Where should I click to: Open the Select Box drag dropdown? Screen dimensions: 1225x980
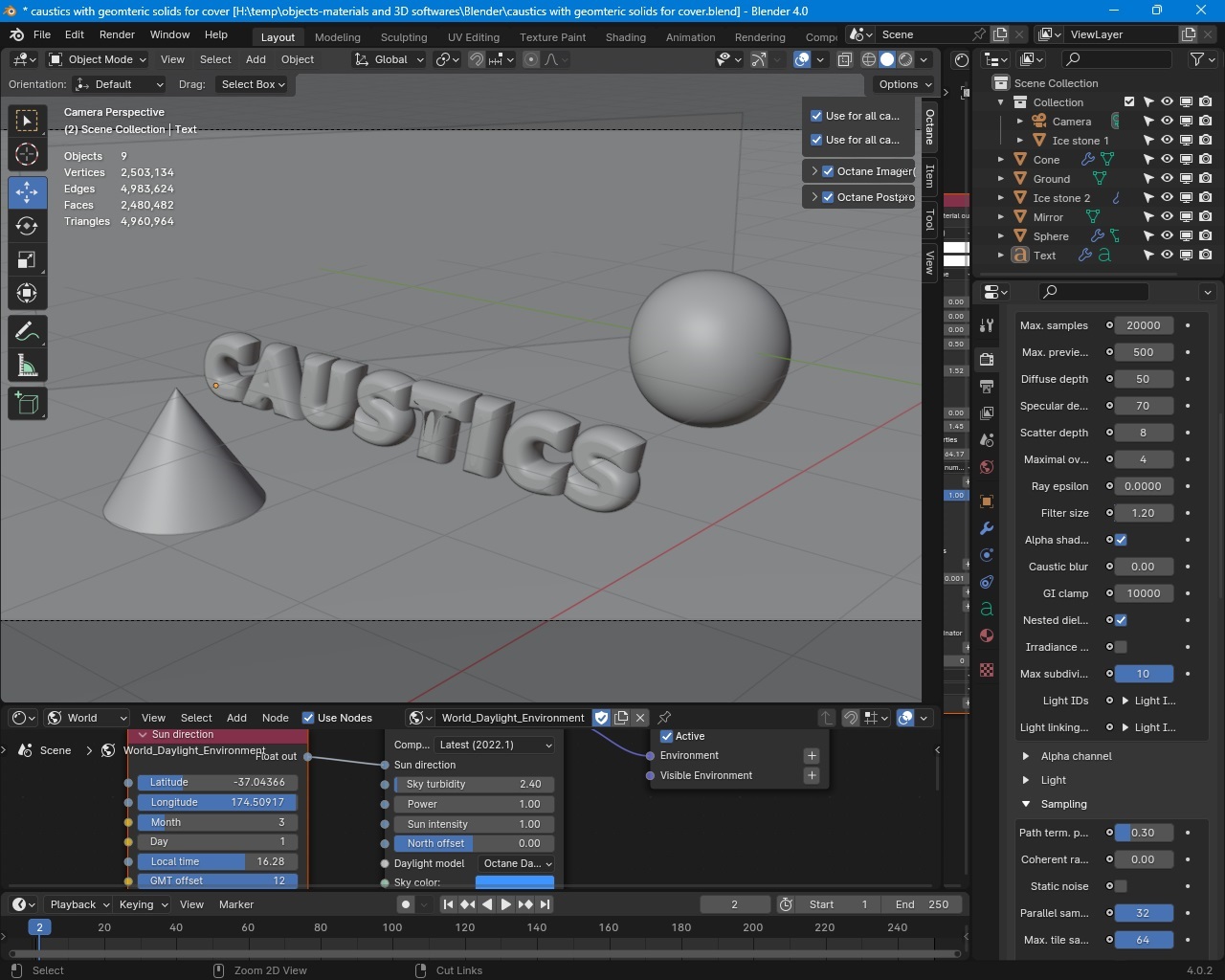click(254, 84)
